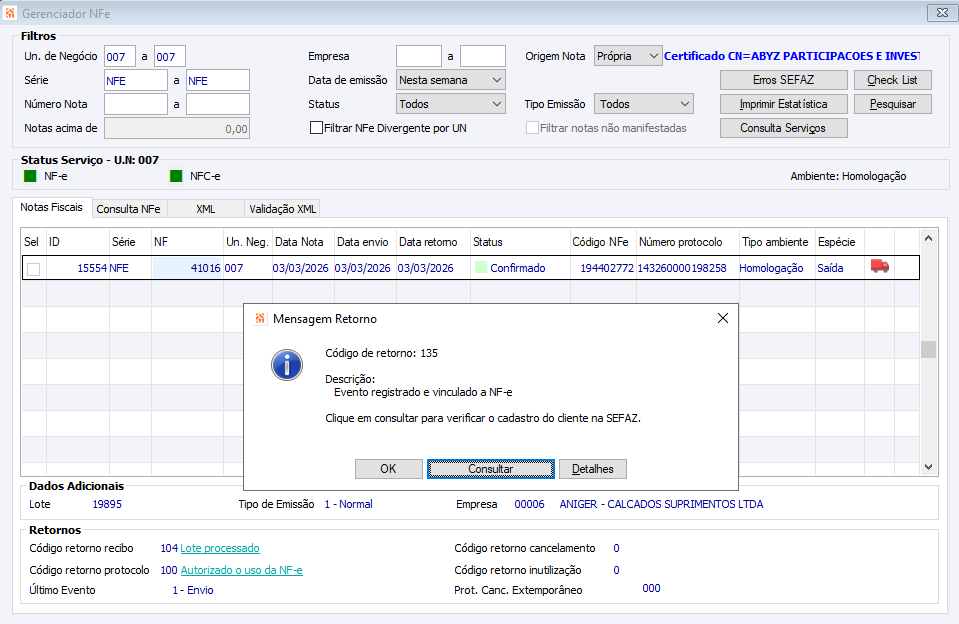Click the Código NFe column header
The height and width of the screenshot is (624, 959).
click(603, 242)
